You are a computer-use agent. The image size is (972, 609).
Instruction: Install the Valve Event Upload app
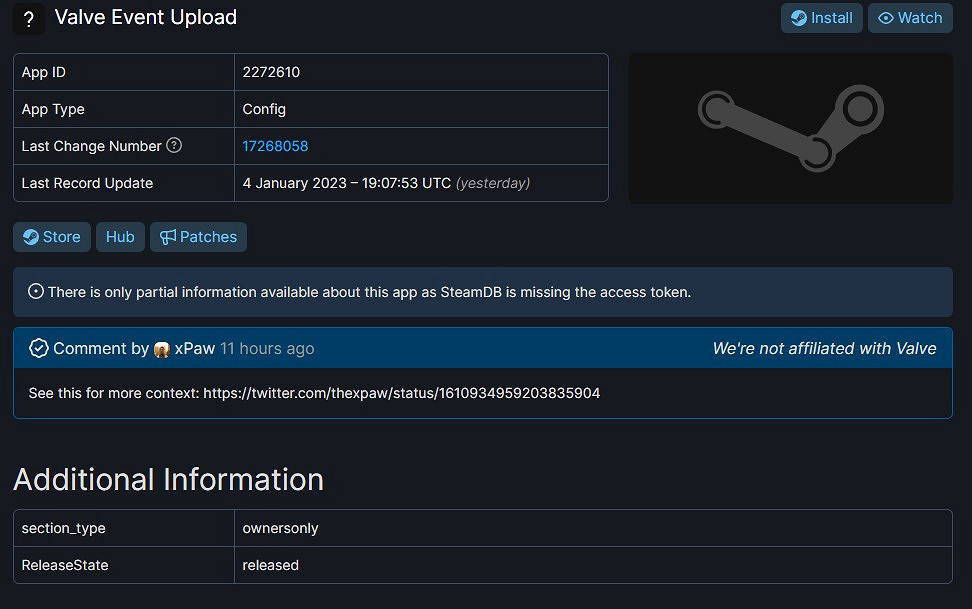821,17
